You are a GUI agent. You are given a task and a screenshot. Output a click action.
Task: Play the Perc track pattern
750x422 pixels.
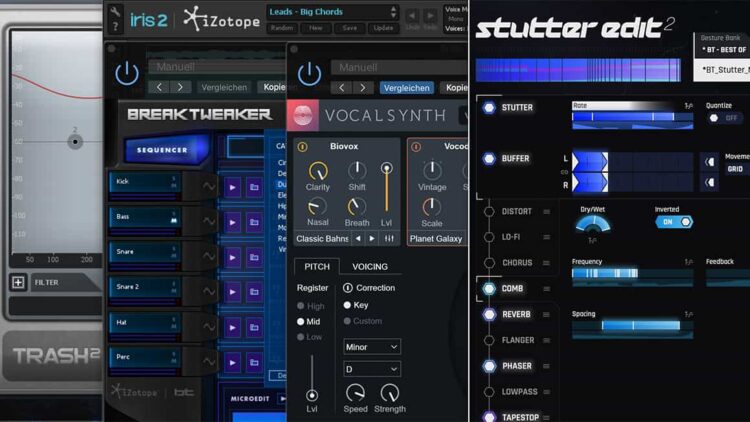point(232,363)
